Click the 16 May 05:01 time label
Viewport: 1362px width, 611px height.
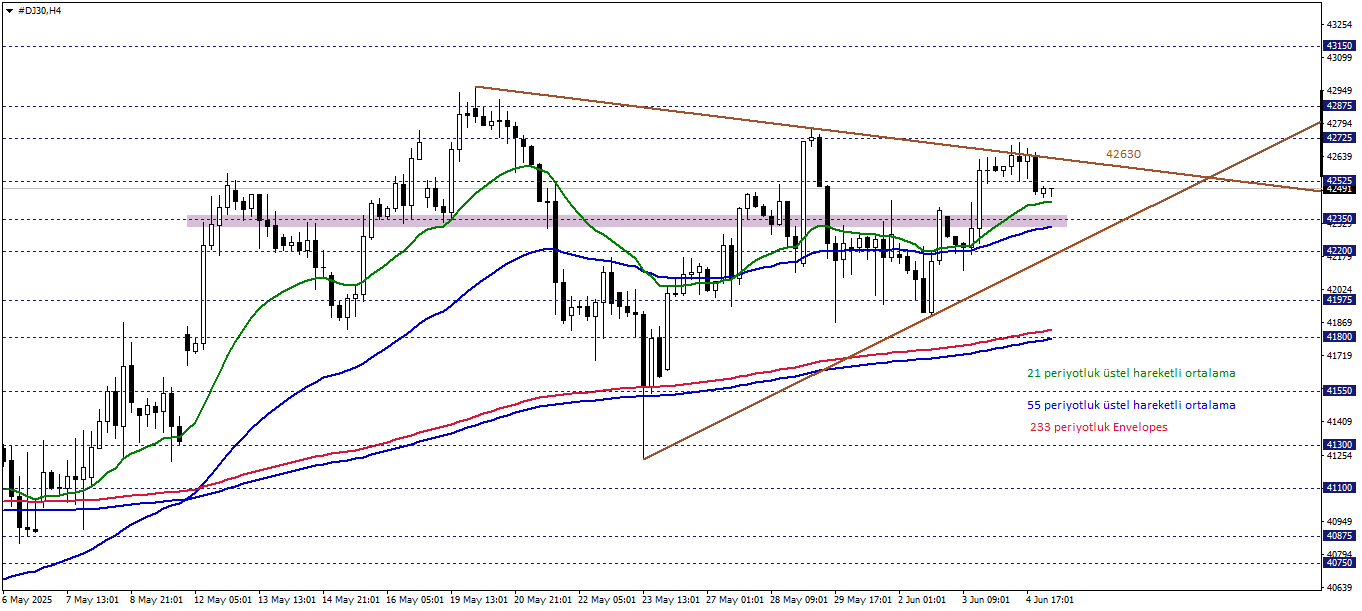[414, 600]
